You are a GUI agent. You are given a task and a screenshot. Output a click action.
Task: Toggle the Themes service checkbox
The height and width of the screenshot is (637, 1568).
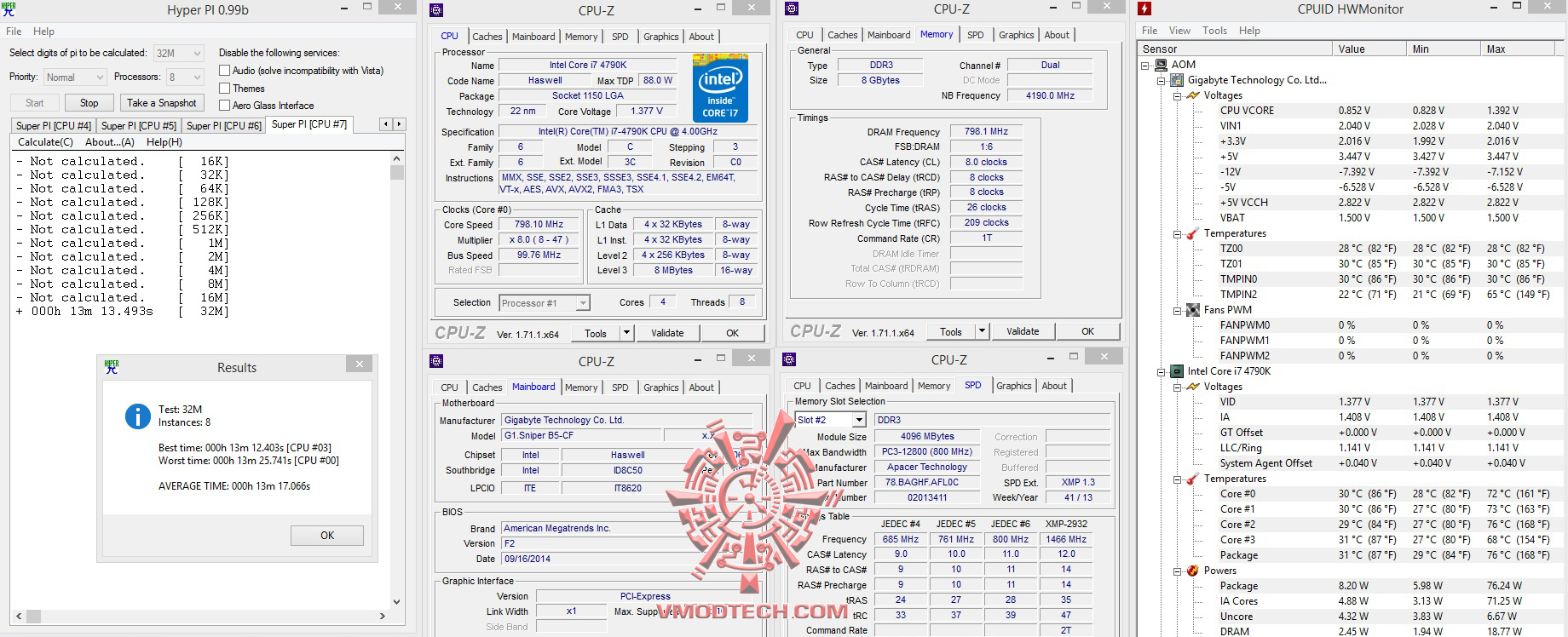pos(225,89)
